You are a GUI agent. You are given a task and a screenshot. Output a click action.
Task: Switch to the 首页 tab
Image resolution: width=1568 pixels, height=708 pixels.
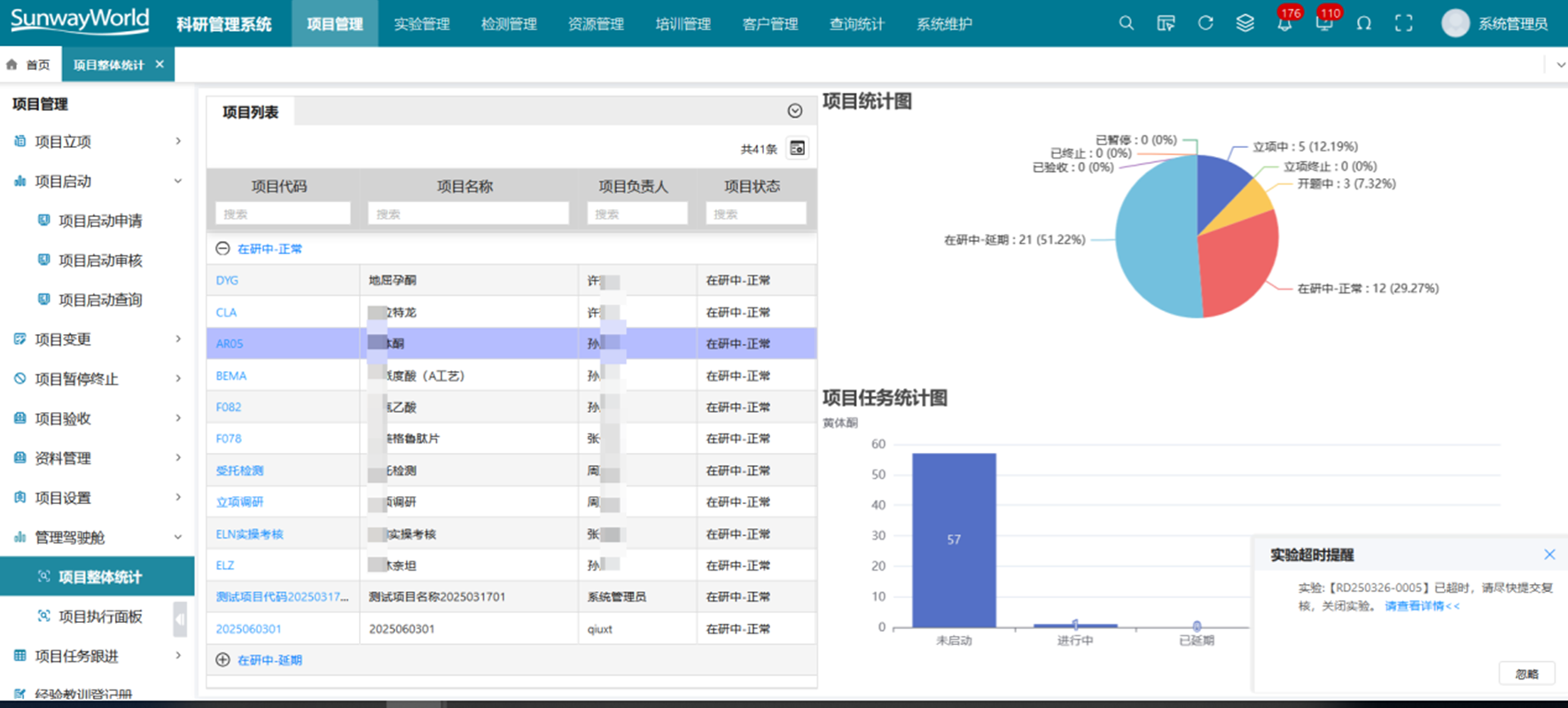coord(29,65)
